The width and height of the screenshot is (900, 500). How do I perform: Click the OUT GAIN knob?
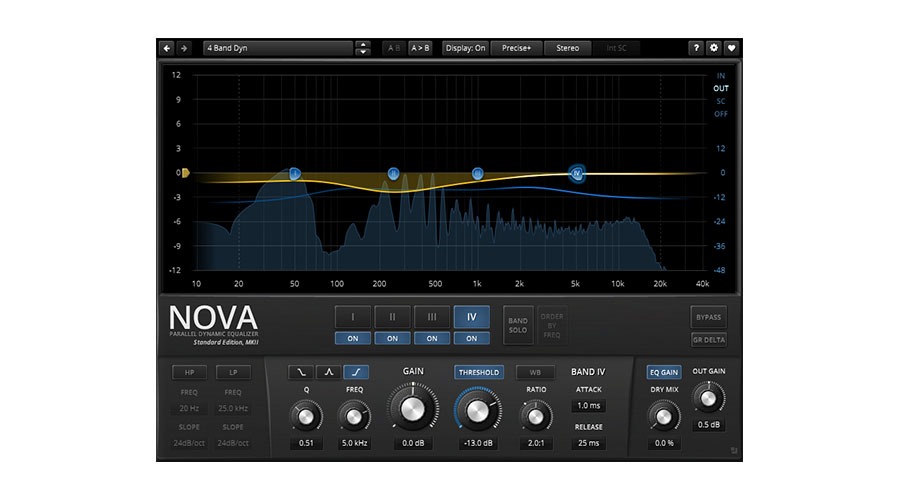[x=709, y=398]
